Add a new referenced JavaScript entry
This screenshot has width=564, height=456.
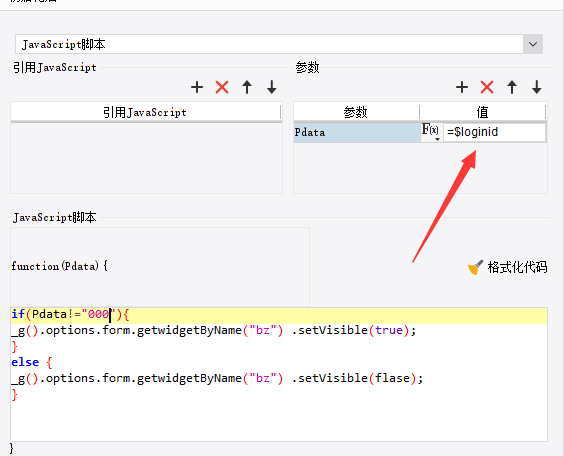[x=197, y=87]
